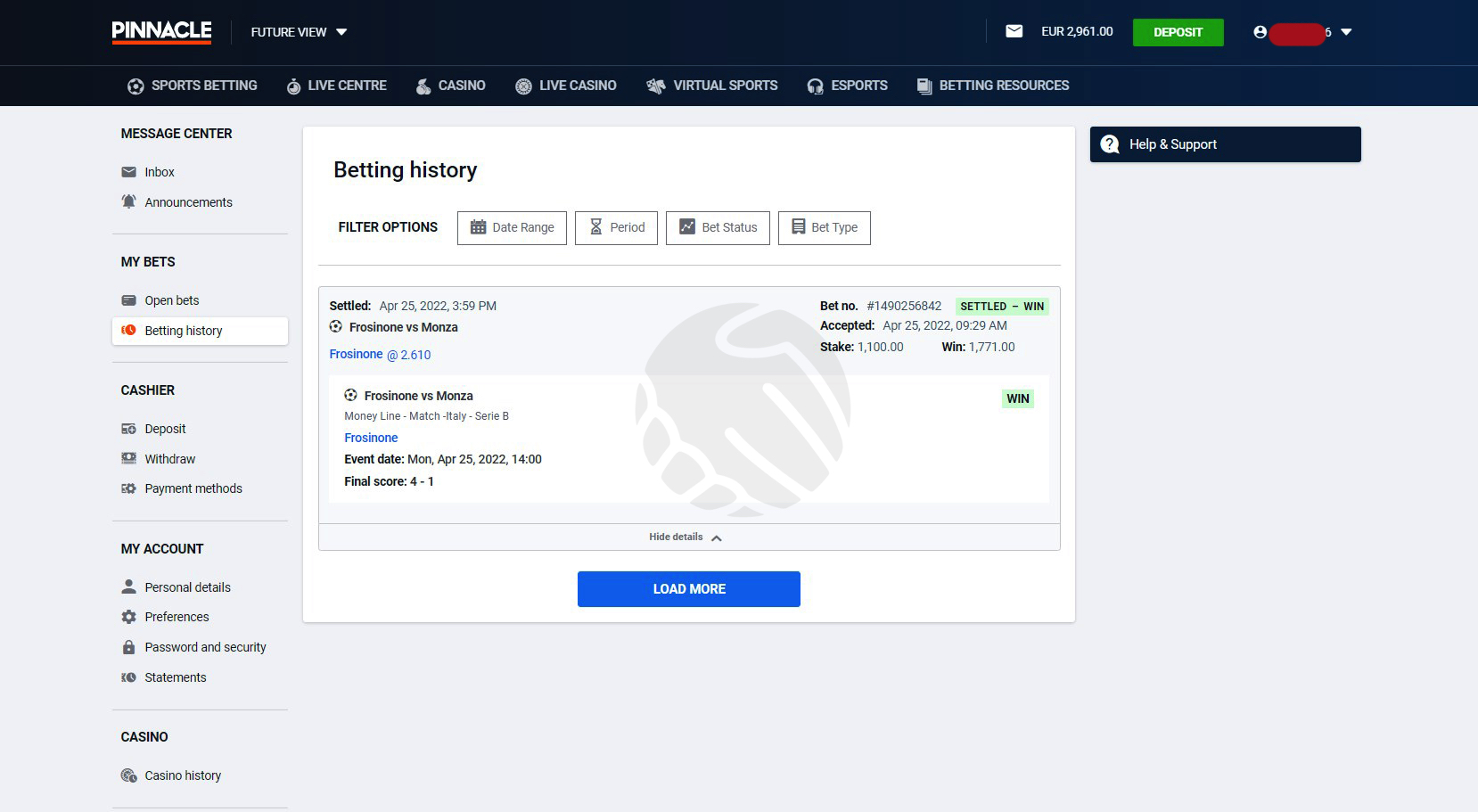Click the horse icon beside Virtual Sports
This screenshot has width=1478, height=812.
pyautogui.click(x=656, y=86)
